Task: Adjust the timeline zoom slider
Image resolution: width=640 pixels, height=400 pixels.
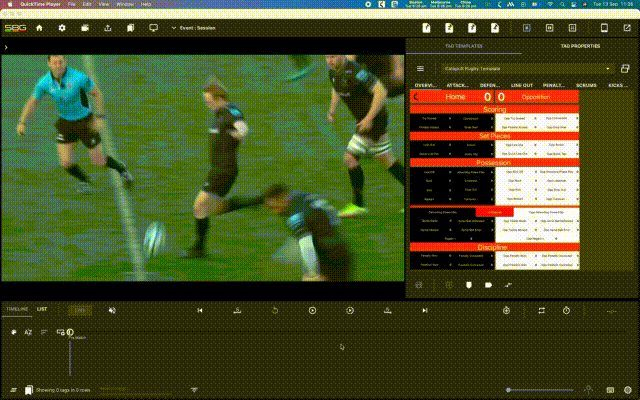Action: tap(540, 390)
